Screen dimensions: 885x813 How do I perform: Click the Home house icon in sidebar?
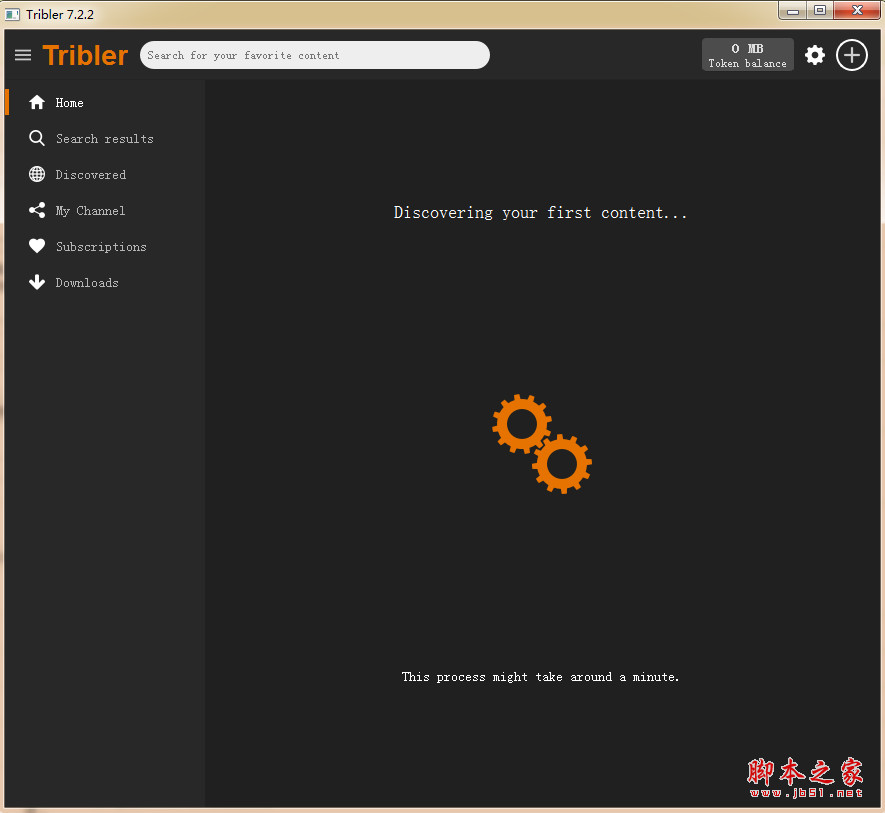(37, 102)
